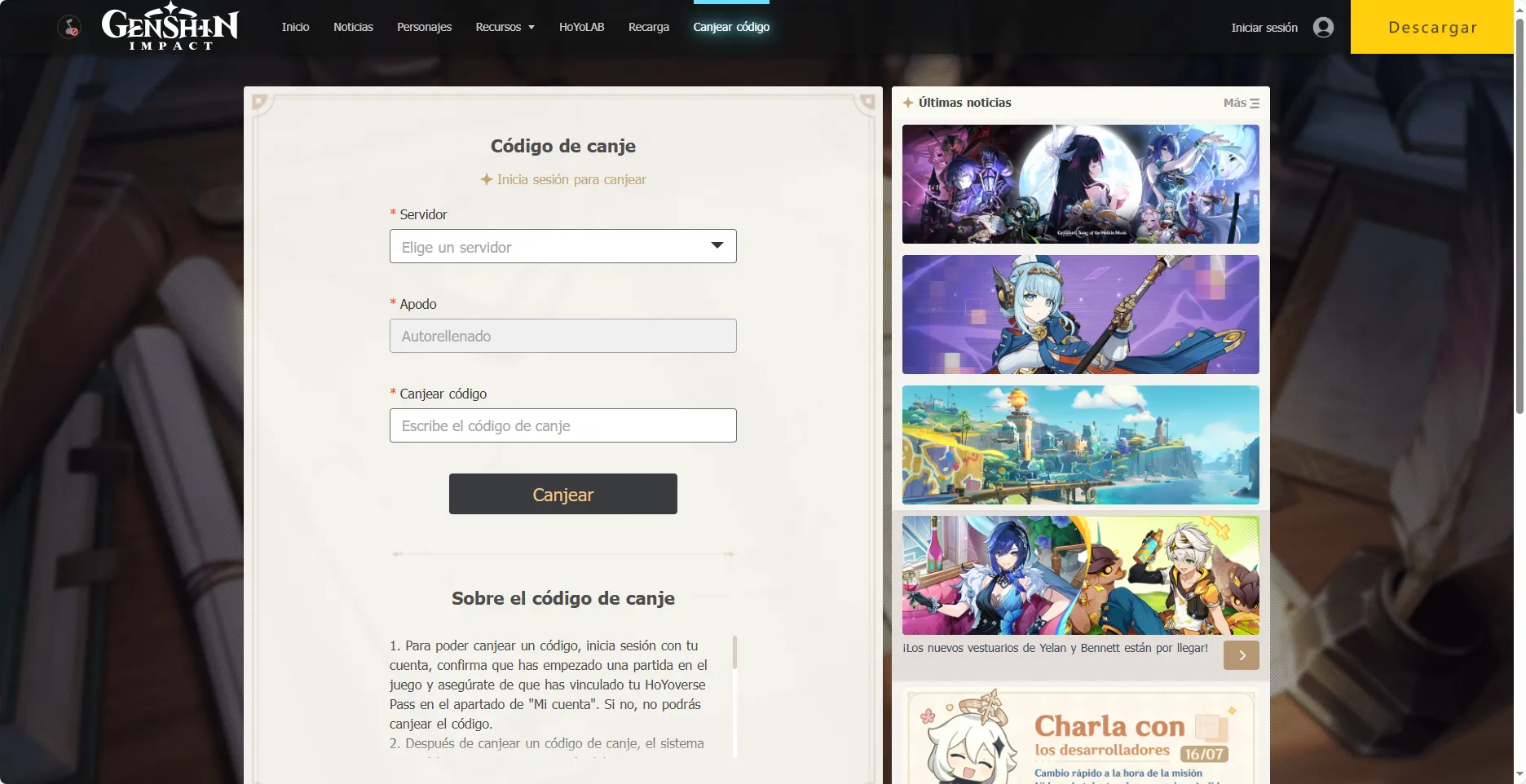
Task: Open the Inicio menu item
Action: [x=295, y=27]
